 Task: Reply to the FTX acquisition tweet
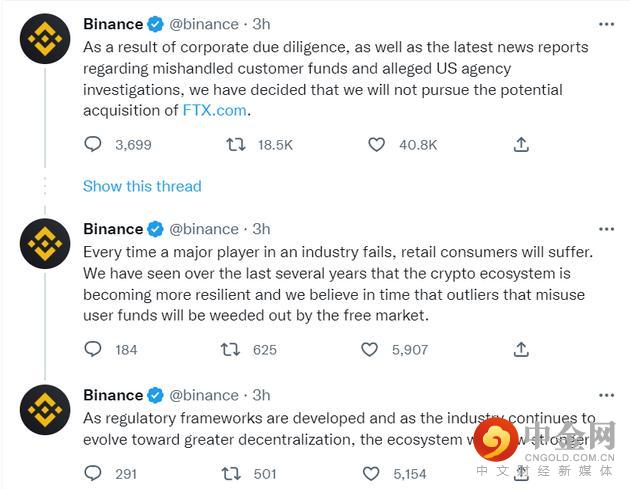[93, 144]
